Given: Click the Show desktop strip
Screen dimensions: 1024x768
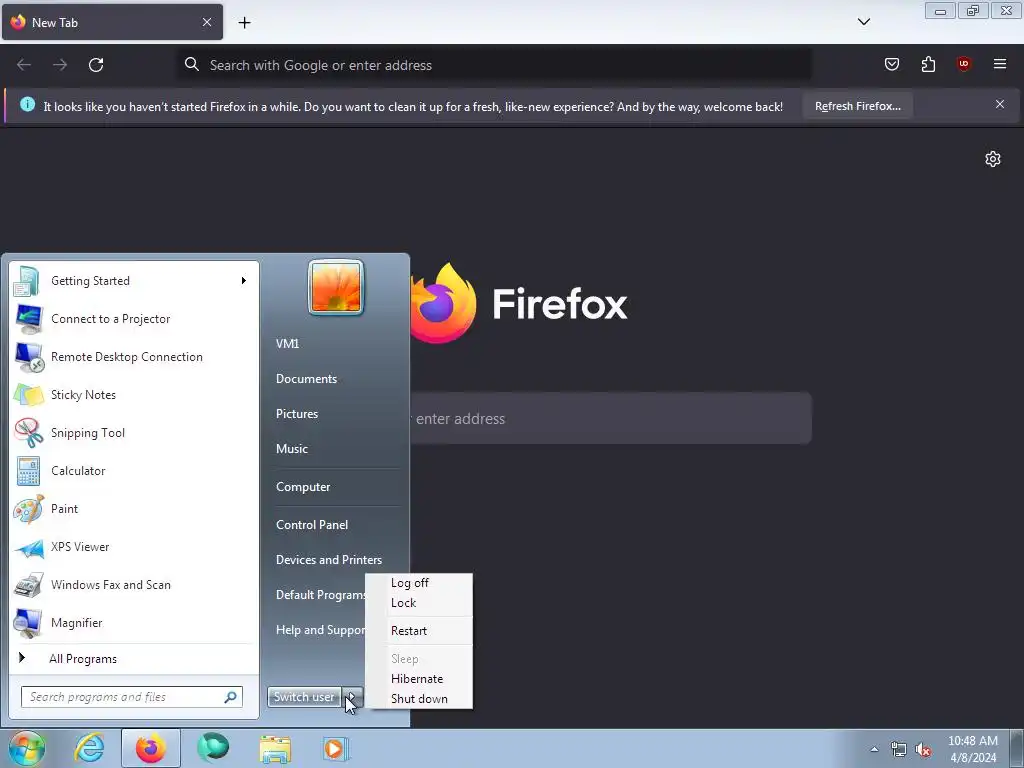Looking at the screenshot, I should coord(1017,748).
